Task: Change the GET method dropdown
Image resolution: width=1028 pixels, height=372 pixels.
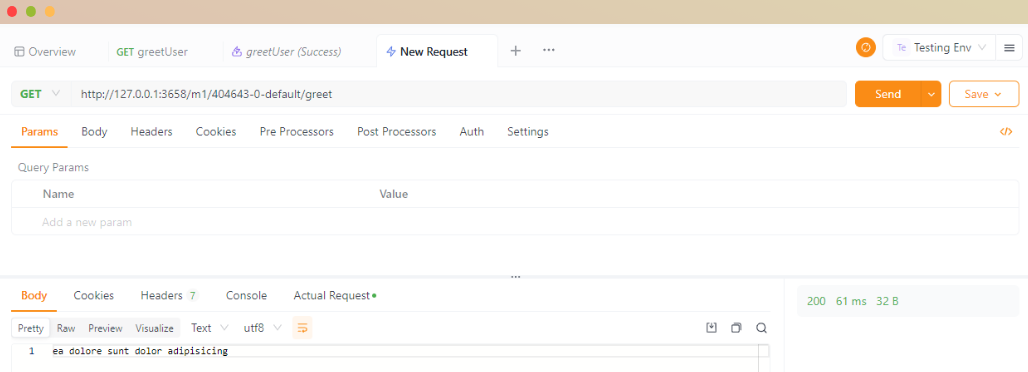Action: point(41,94)
